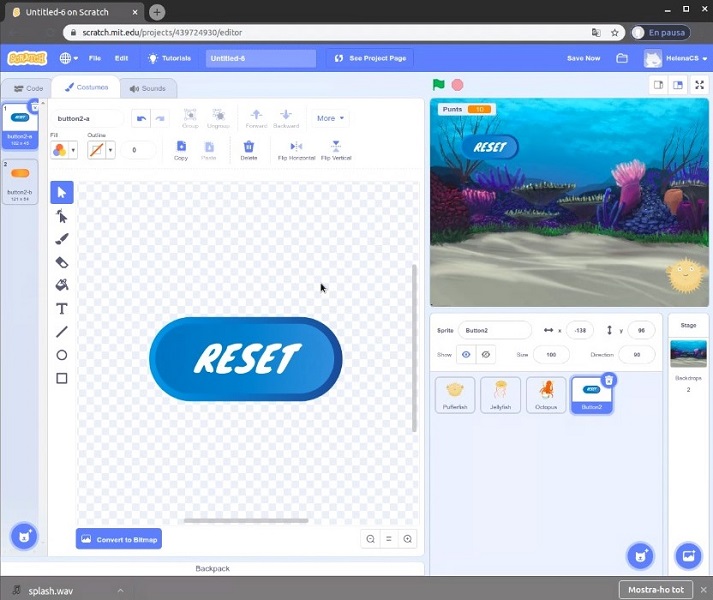Viewport: 713px width, 600px height.
Task: Select the Brush tool
Action: pos(62,239)
